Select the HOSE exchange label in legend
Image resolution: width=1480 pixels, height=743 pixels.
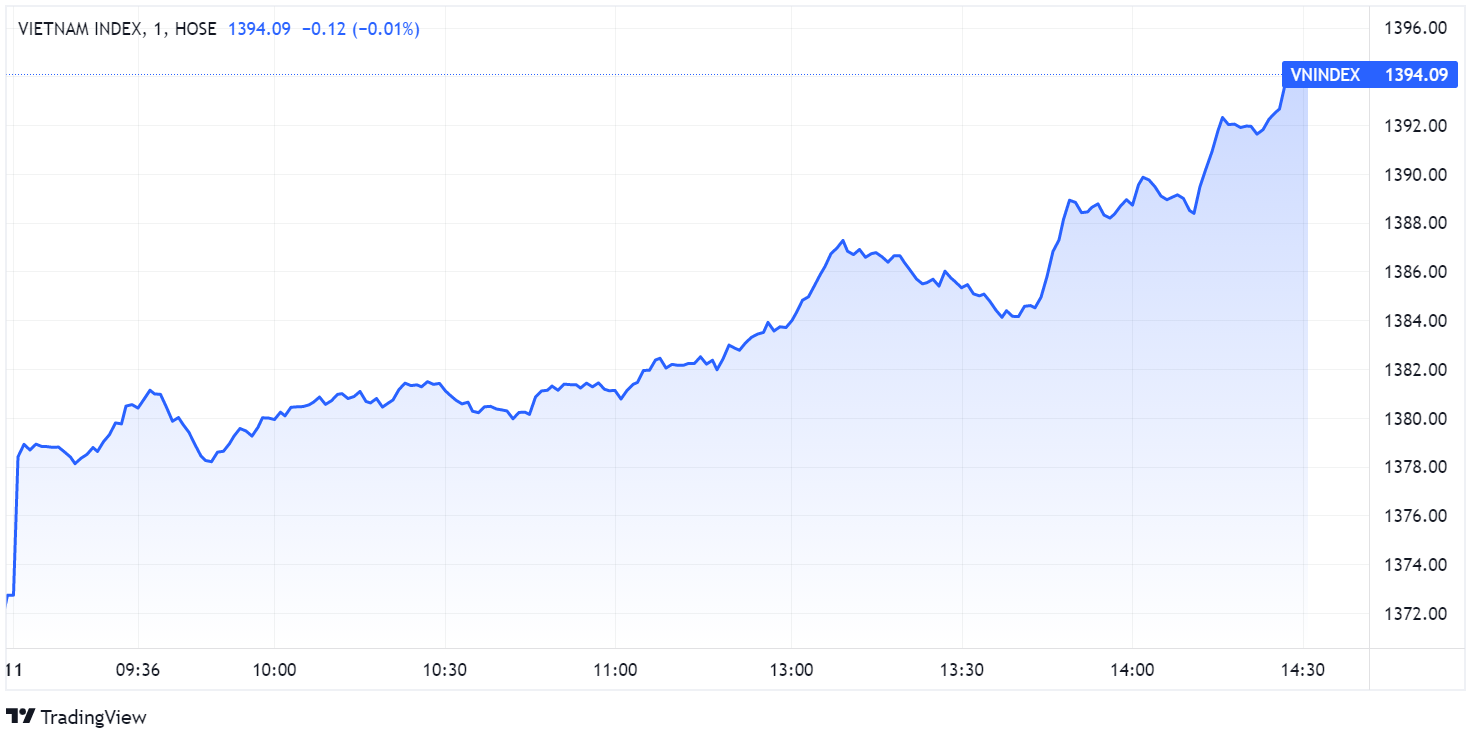195,29
